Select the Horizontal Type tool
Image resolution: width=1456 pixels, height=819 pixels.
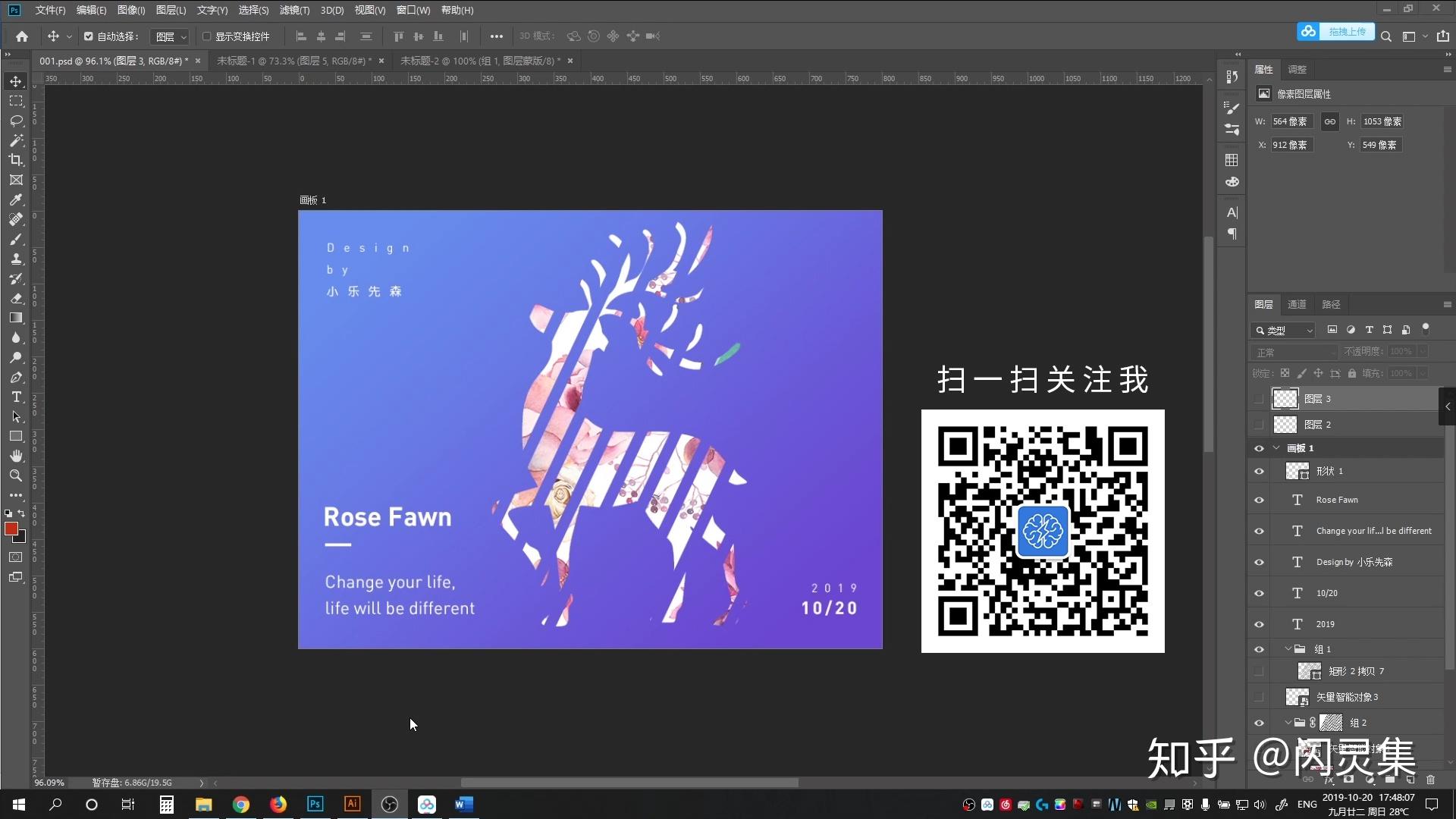click(16, 397)
